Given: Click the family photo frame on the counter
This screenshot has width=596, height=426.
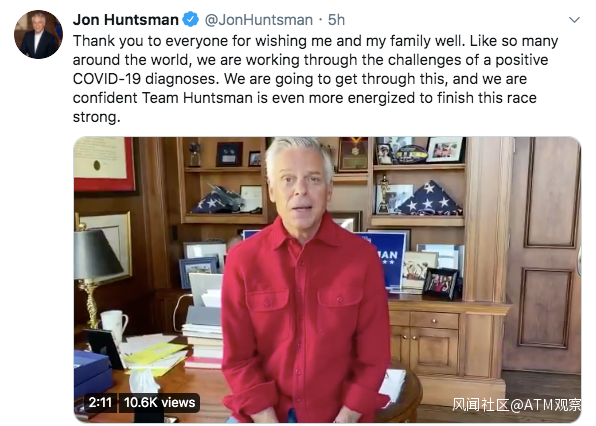Looking at the screenshot, I should click(441, 283).
